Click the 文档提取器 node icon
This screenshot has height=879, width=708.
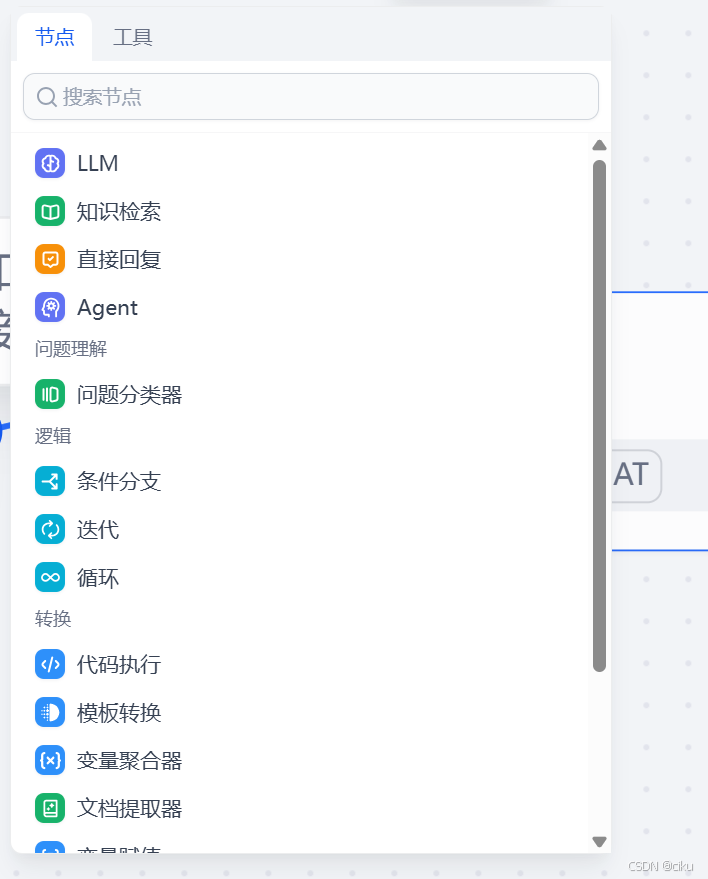[50, 808]
